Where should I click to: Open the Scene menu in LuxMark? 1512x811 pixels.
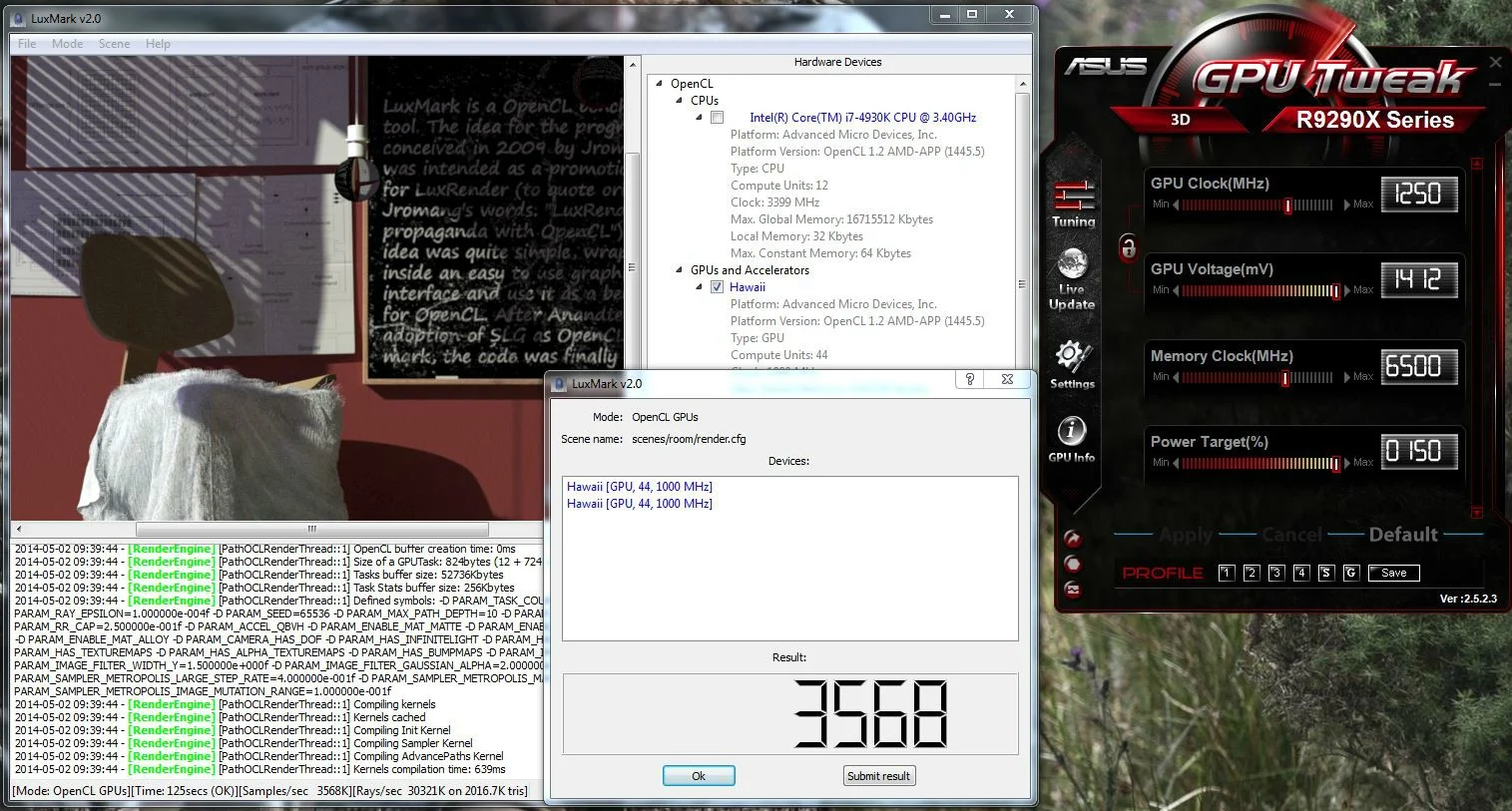114,44
